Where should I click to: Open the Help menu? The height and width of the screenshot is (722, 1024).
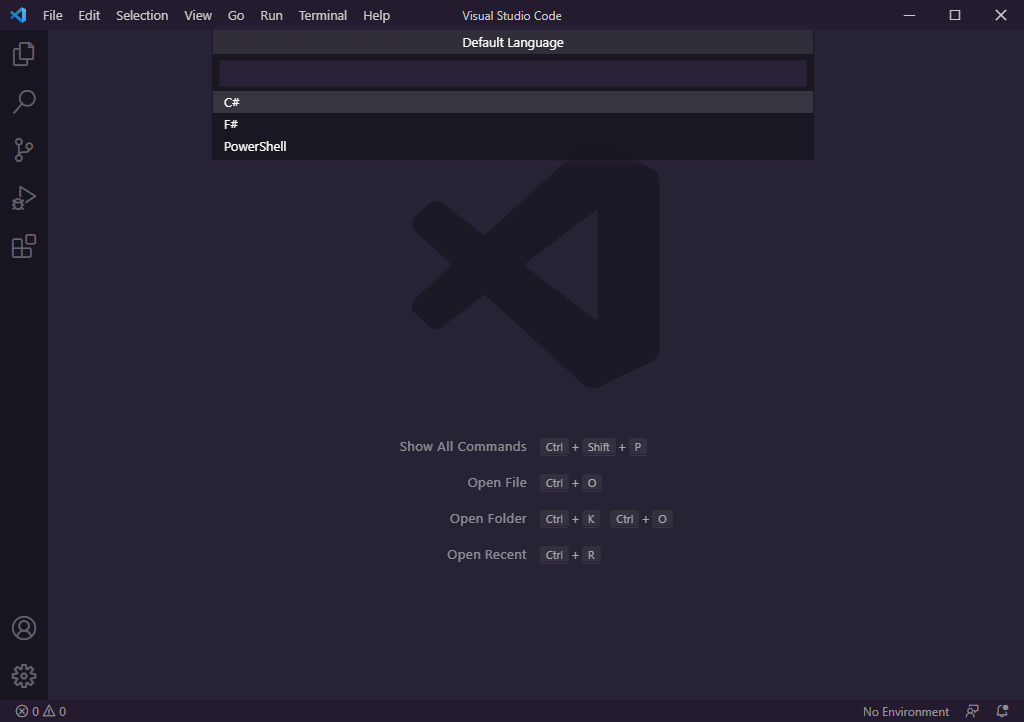click(376, 15)
